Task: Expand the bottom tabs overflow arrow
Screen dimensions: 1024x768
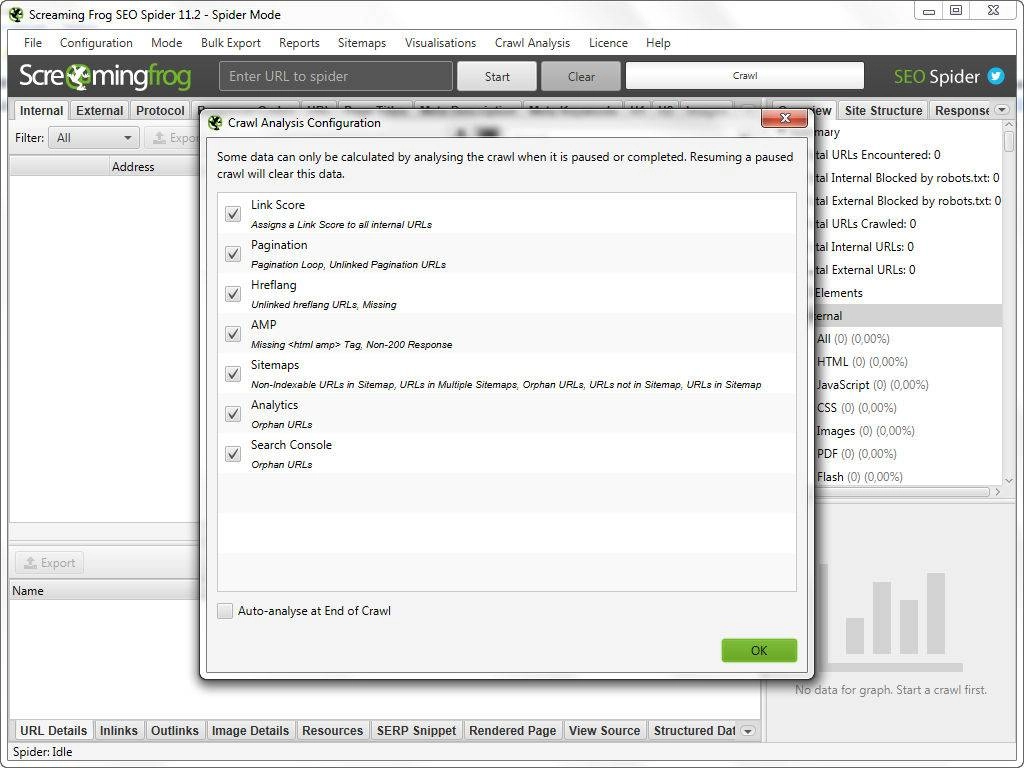Action: (748, 731)
